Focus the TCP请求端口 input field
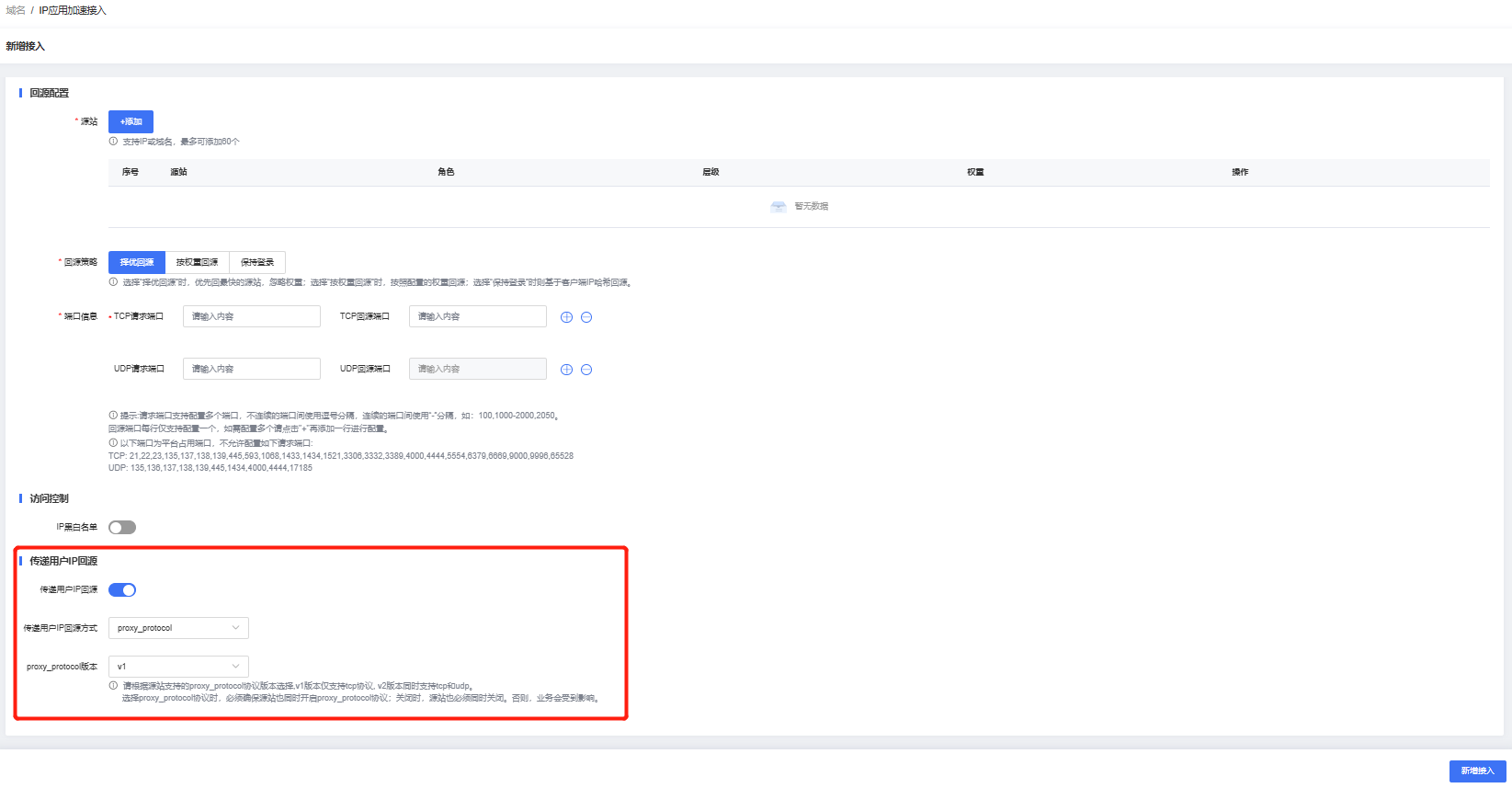Viewport: 1512px width, 788px height. (252, 316)
